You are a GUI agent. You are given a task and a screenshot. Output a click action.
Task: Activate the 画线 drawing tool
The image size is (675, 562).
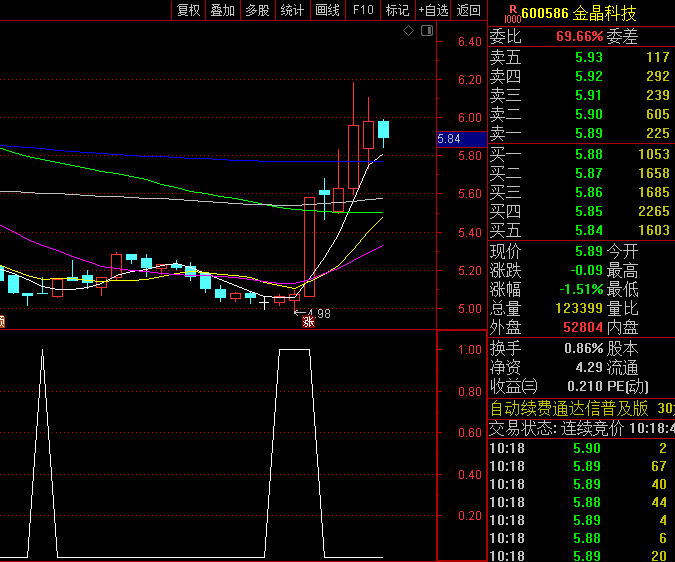[x=327, y=10]
